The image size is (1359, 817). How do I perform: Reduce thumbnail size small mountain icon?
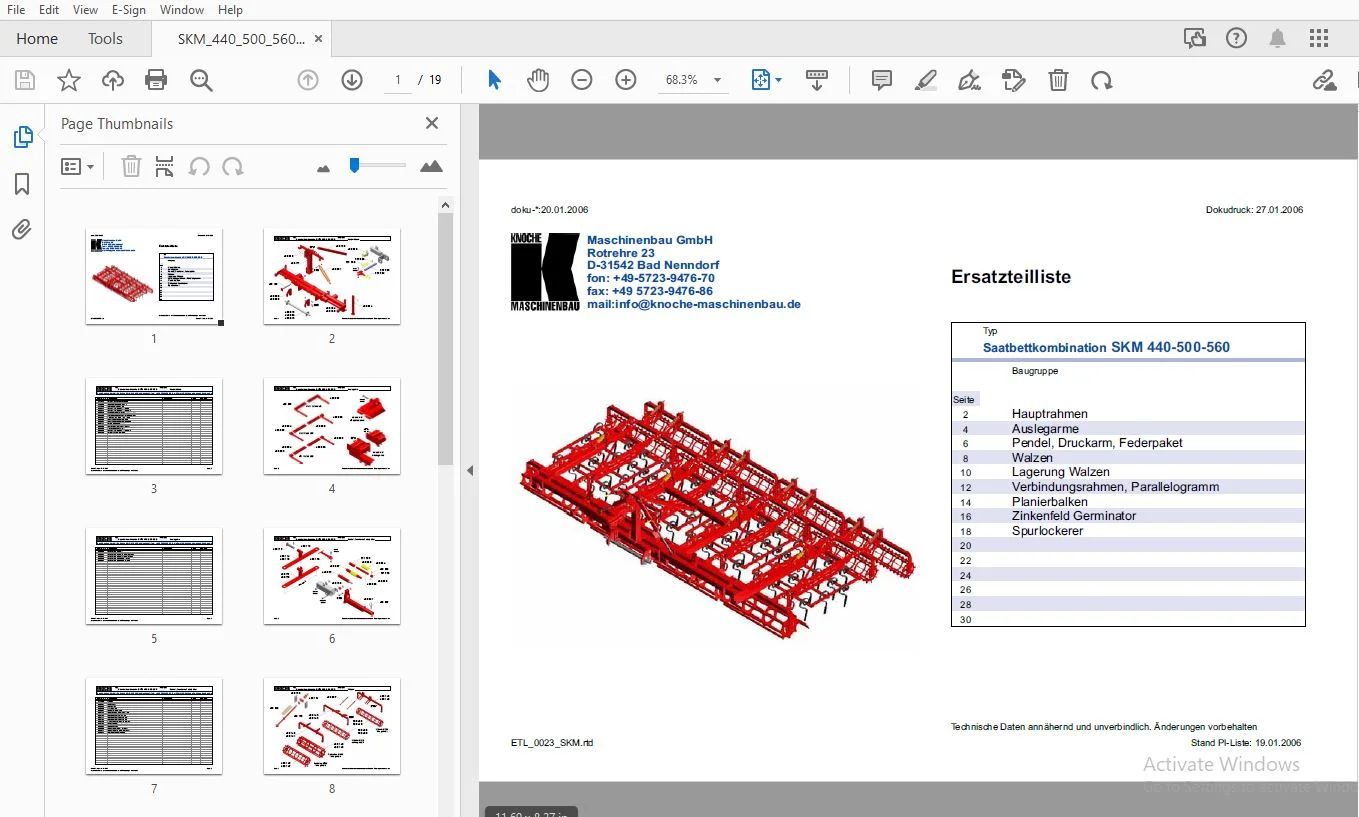[x=323, y=168]
